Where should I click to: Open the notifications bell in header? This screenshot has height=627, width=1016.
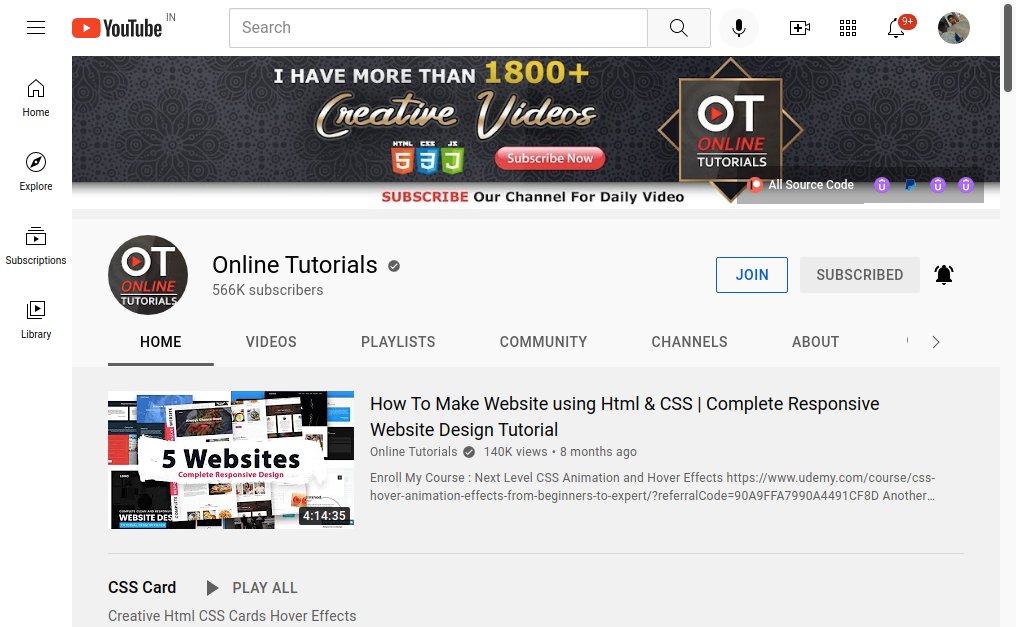896,28
